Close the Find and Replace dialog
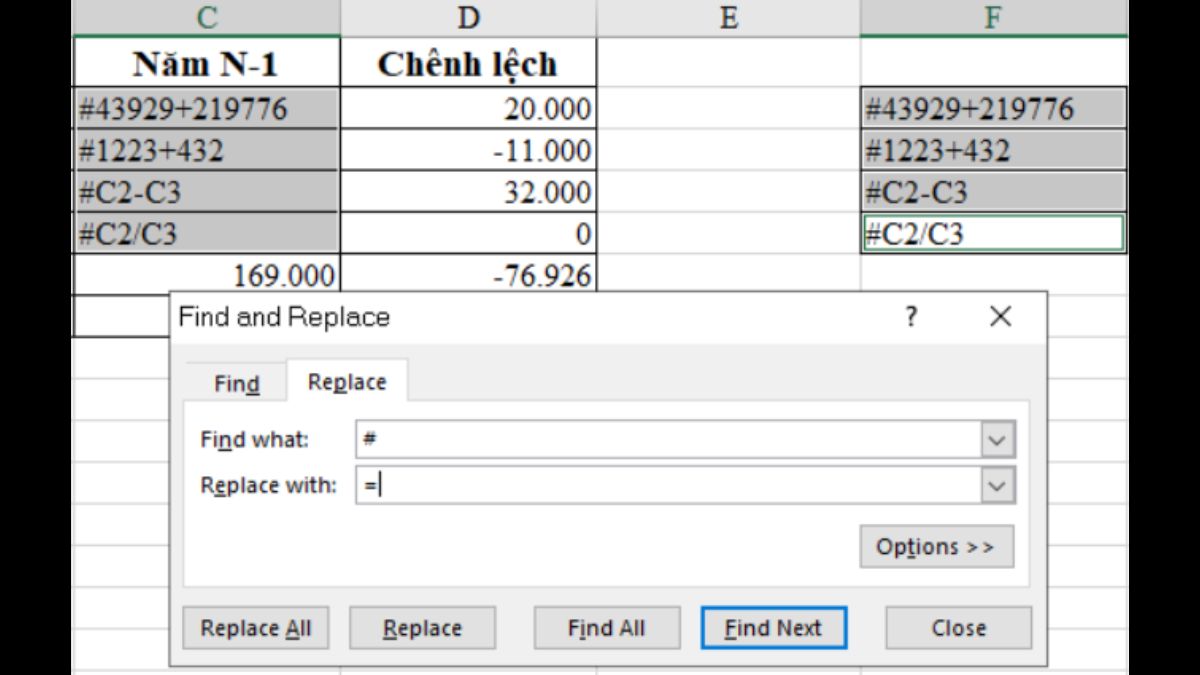 (957, 628)
